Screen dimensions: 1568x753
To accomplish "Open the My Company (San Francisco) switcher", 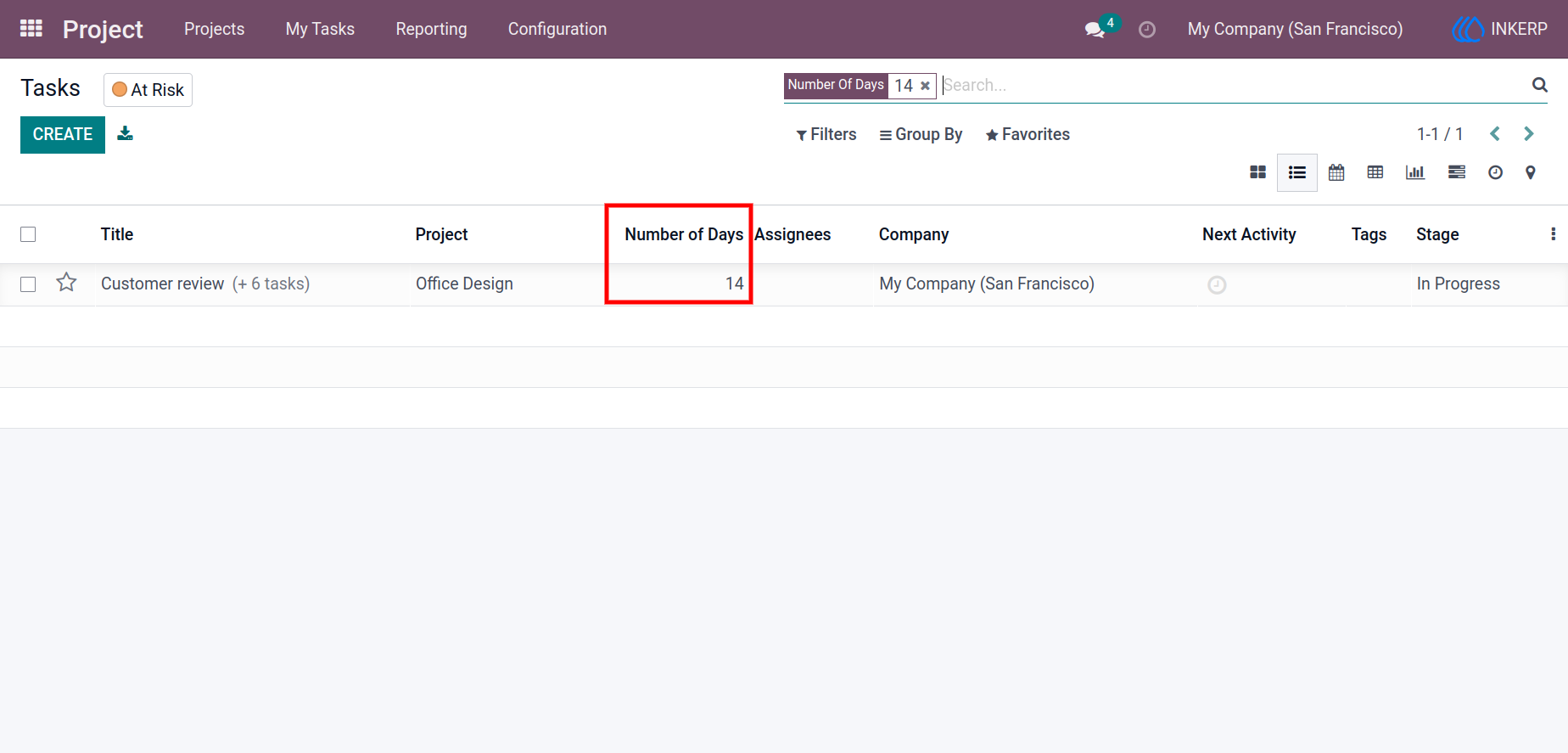I will [x=1295, y=29].
